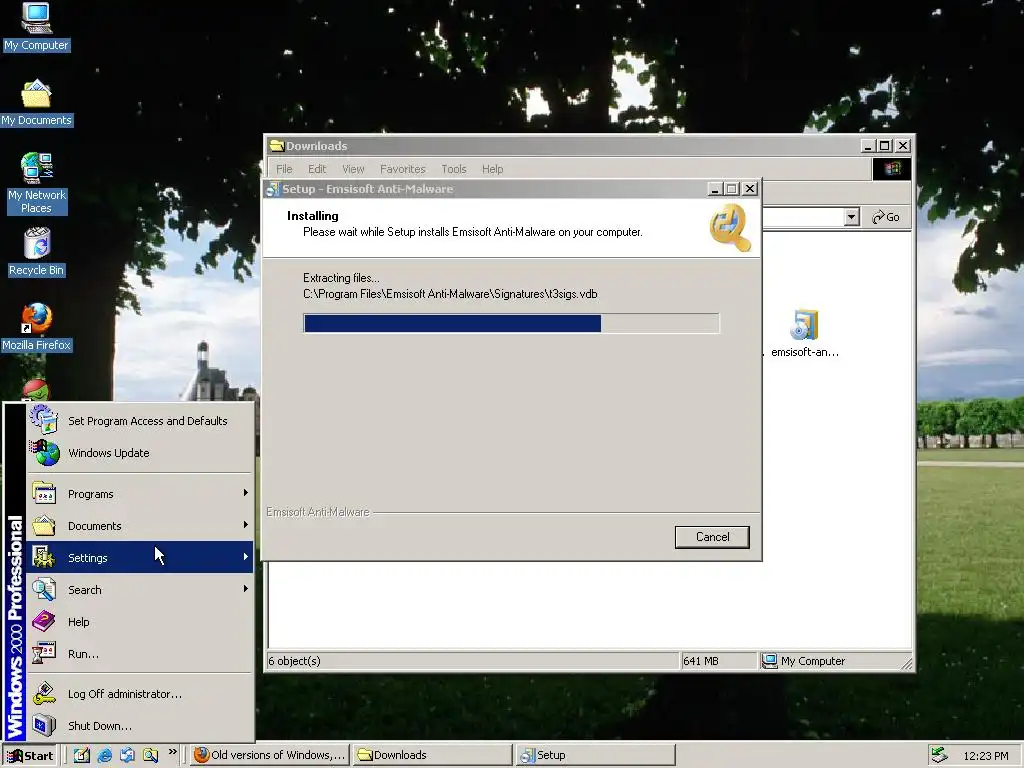This screenshot has height=768, width=1024.
Task: Switch to the Downloads taskbar button
Action: (x=432, y=755)
